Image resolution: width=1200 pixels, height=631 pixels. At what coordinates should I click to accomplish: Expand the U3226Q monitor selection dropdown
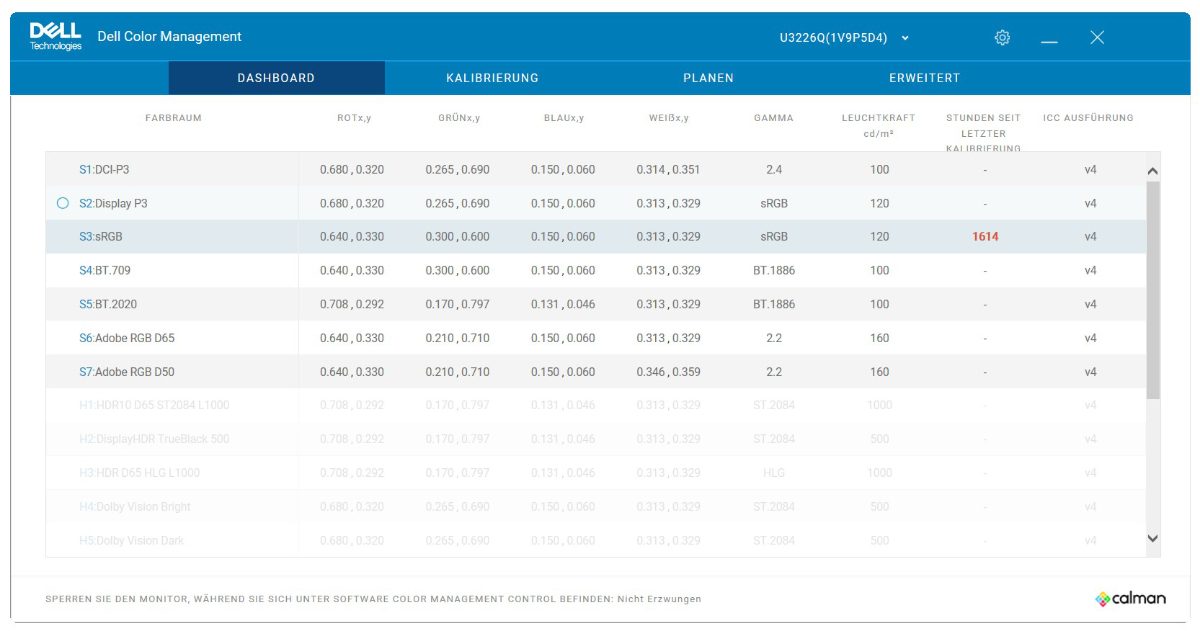pos(845,38)
